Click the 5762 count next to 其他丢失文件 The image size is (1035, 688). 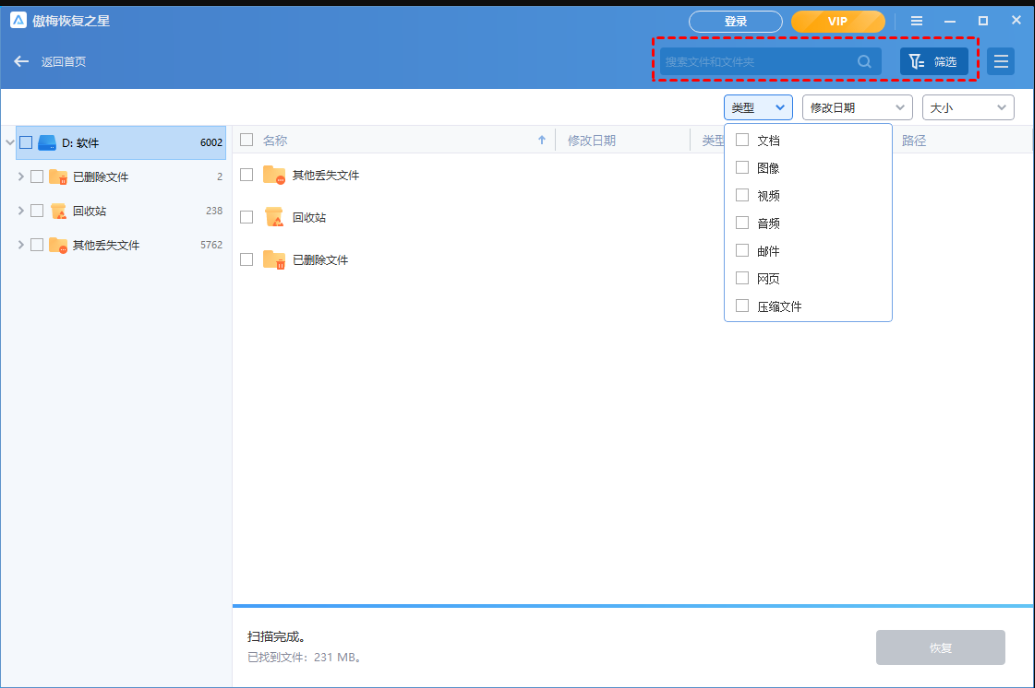click(211, 245)
